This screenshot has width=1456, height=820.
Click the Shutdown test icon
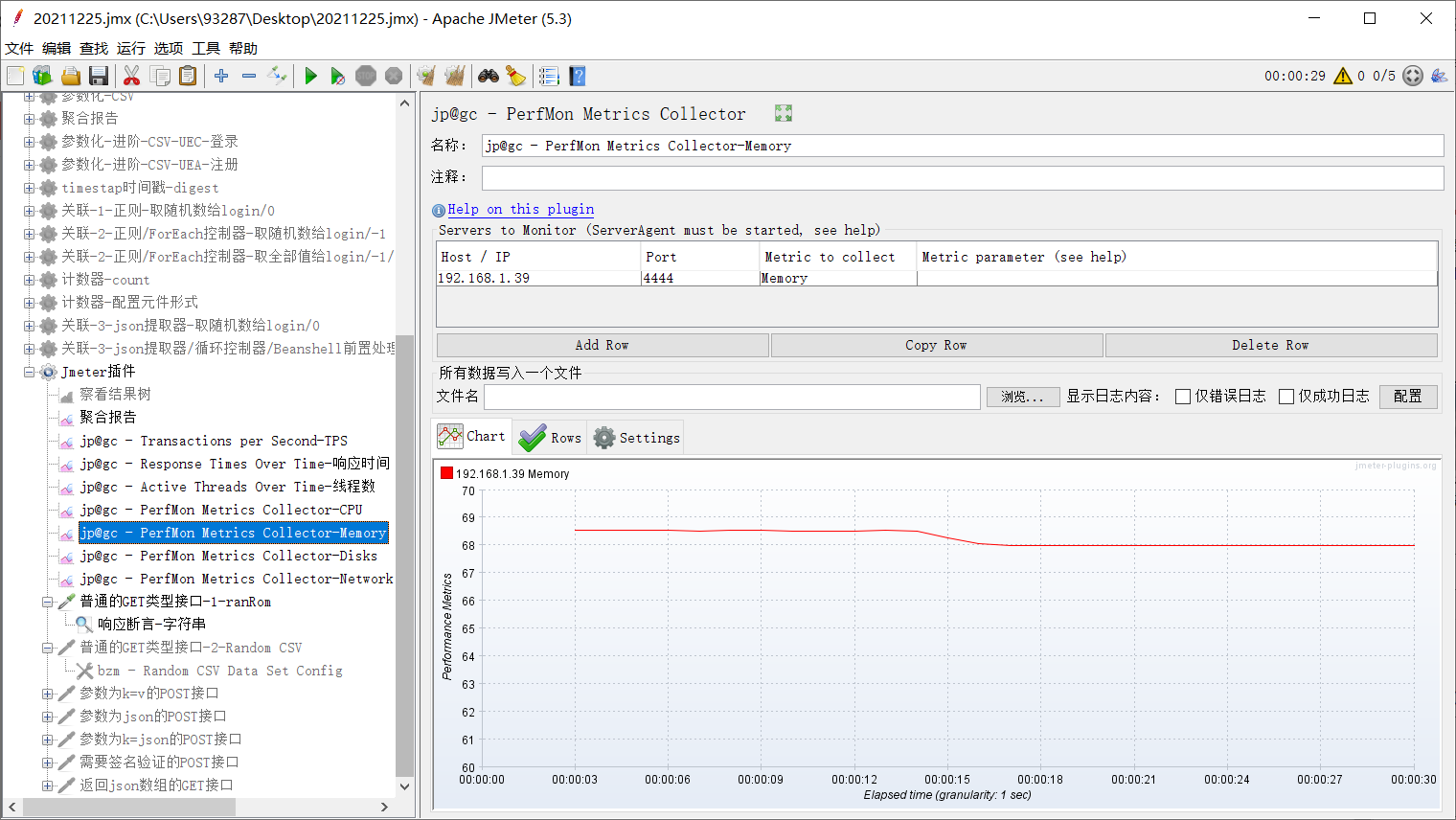point(394,76)
